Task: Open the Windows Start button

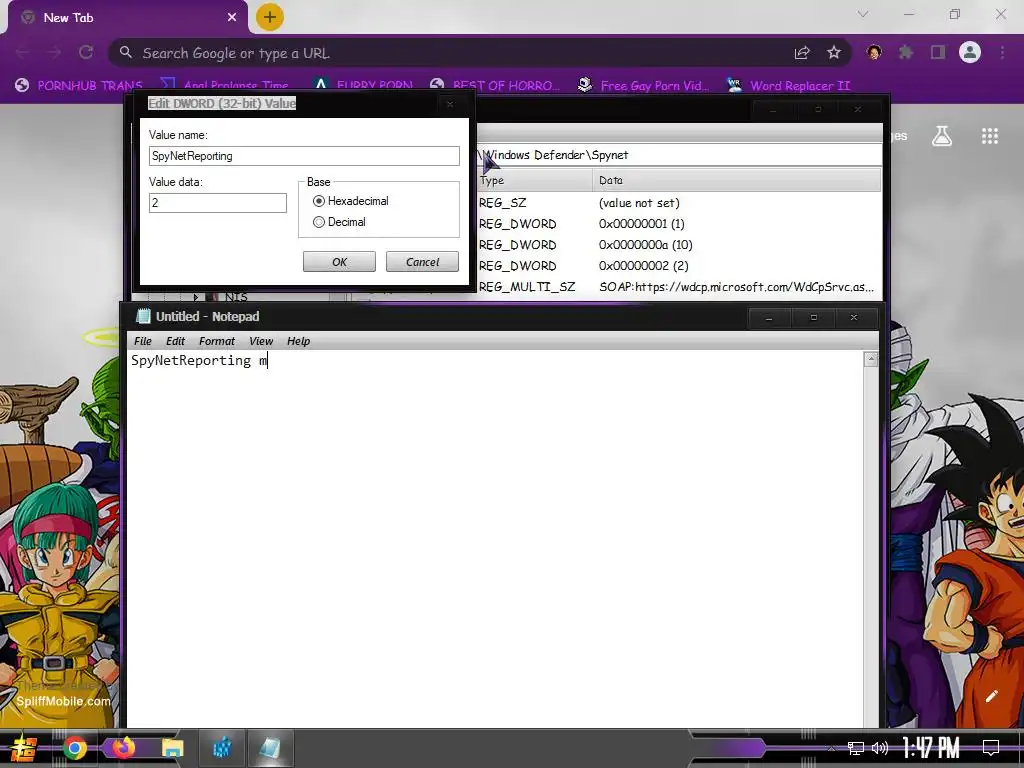Action: click(24, 748)
